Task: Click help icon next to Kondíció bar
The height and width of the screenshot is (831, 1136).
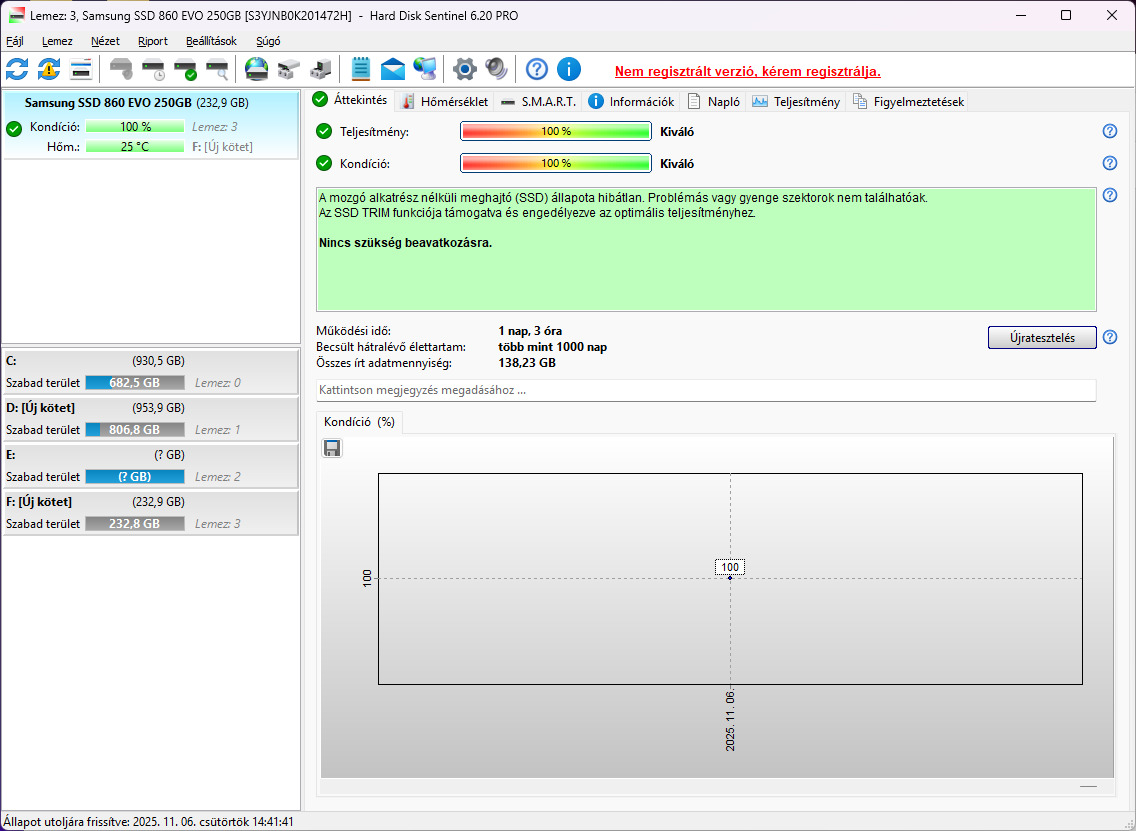Action: pos(1109,163)
